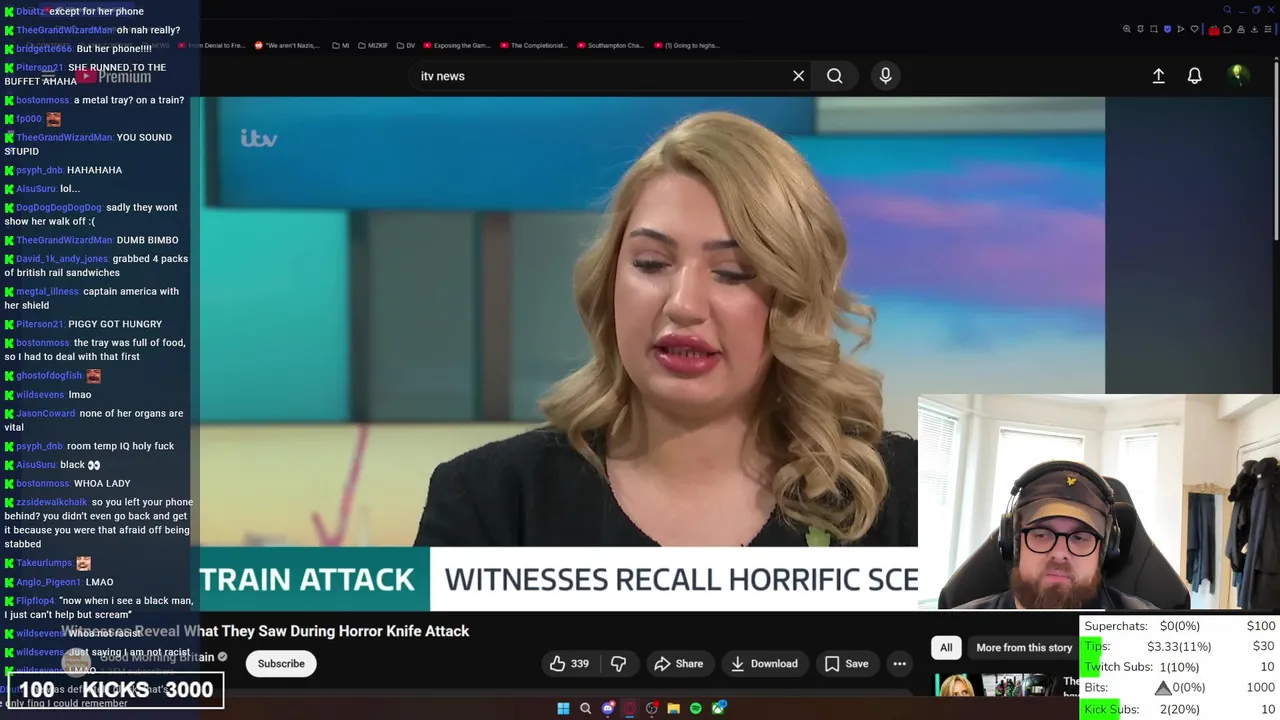Open the "We aren't Nazis" bookmark

point(288,45)
